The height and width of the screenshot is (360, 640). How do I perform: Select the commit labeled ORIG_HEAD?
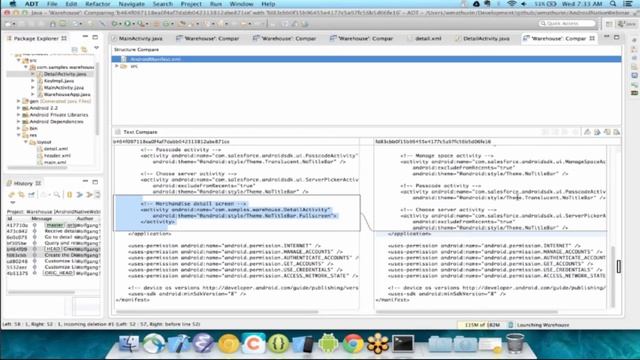53,273
